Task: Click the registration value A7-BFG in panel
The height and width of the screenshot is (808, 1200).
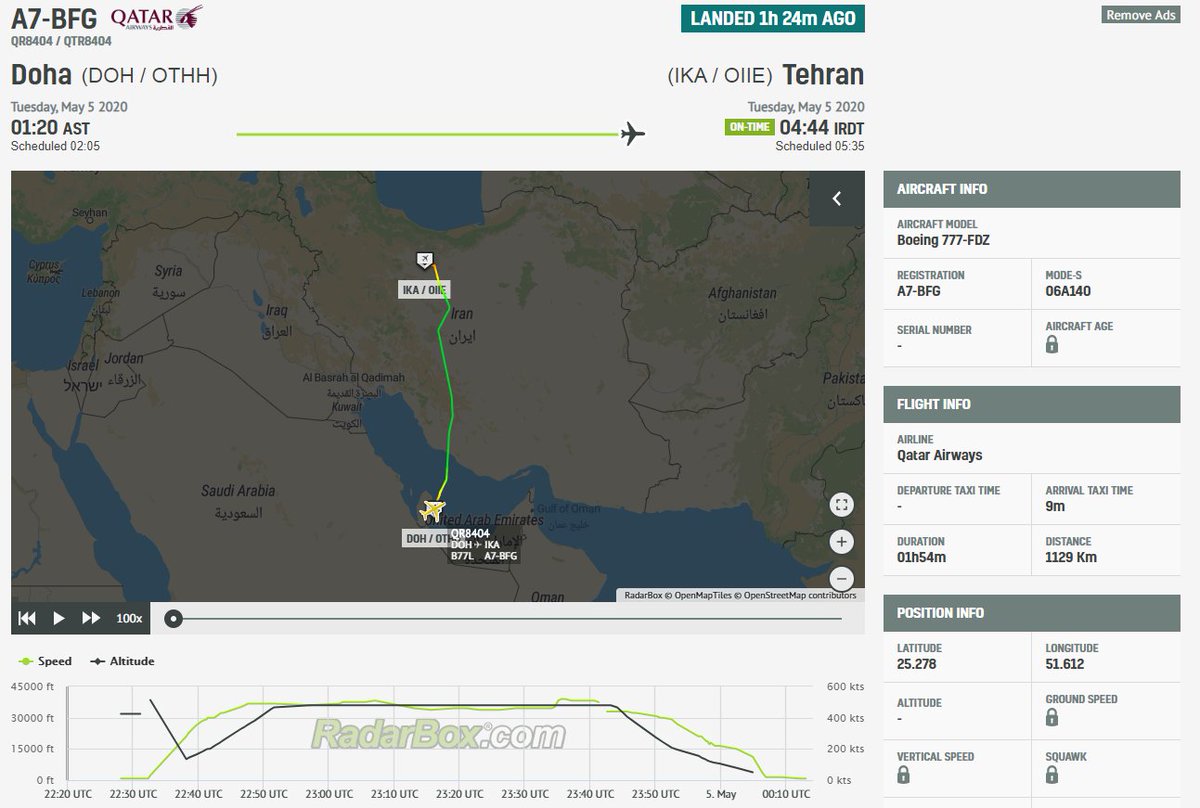Action: [919, 292]
